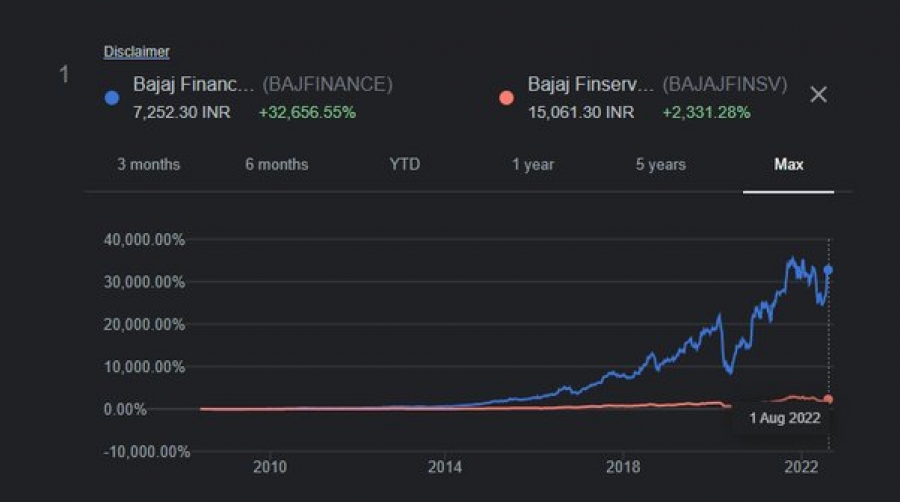Click the 1 Aug 2022 date tooltip

point(785,418)
